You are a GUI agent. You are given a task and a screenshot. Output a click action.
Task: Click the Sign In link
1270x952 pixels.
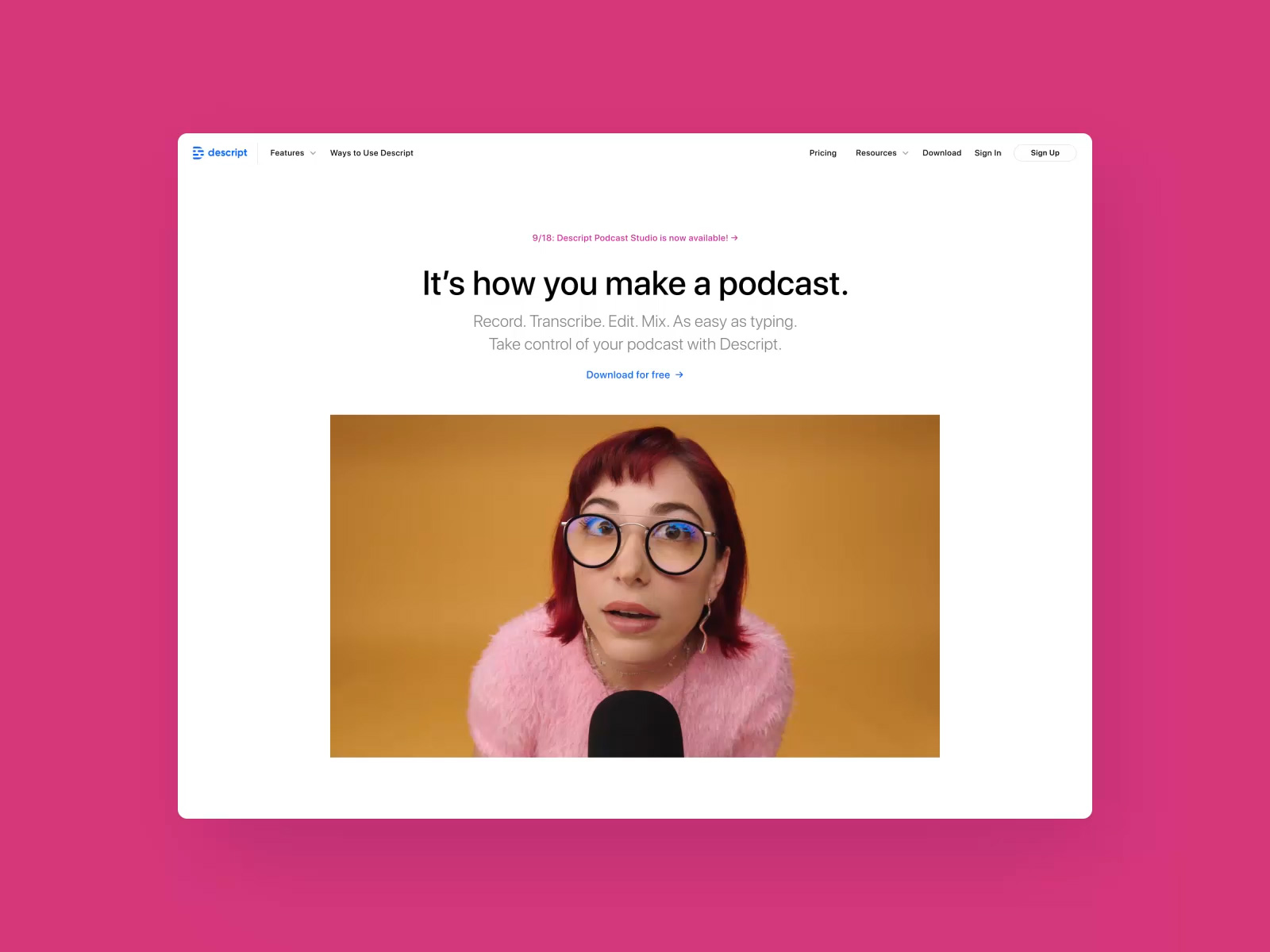987,153
